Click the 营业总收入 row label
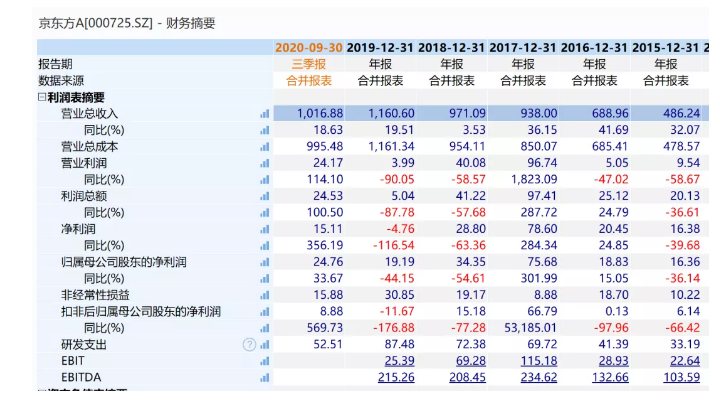The width and height of the screenshot is (720, 411). coord(90,113)
